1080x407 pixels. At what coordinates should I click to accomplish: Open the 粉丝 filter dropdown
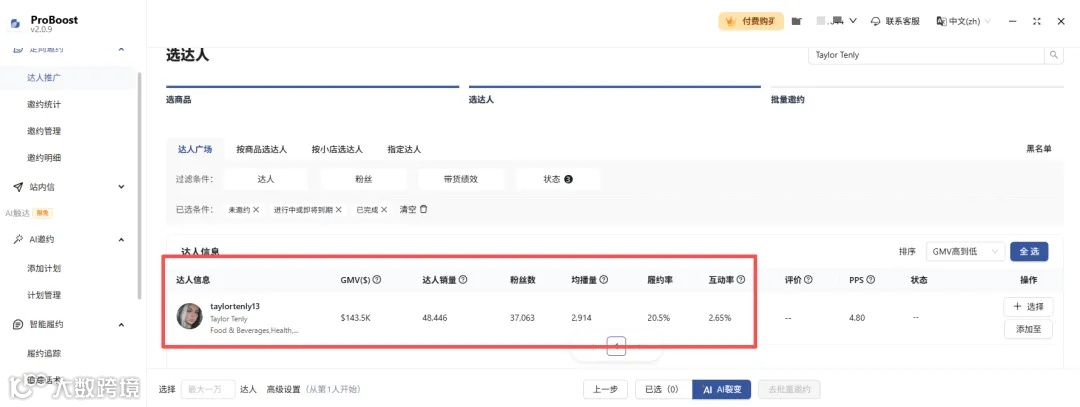click(x=364, y=179)
